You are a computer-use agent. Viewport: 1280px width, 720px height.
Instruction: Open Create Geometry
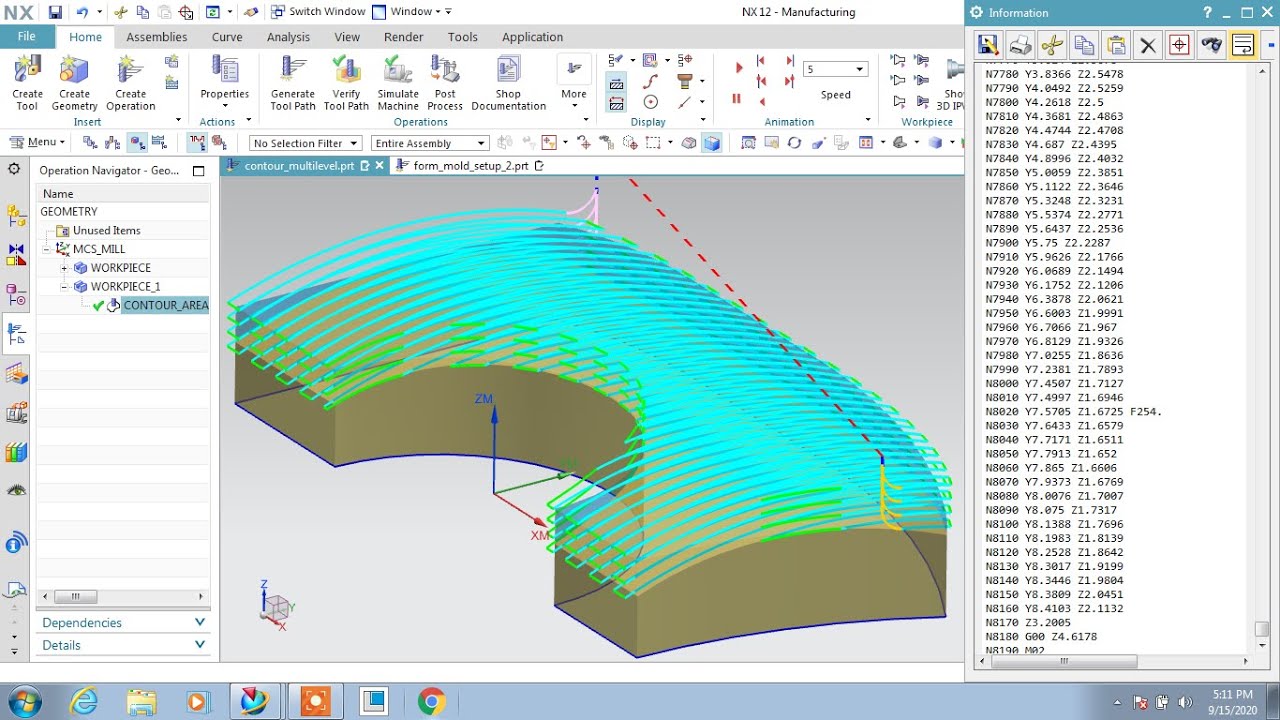coord(74,82)
